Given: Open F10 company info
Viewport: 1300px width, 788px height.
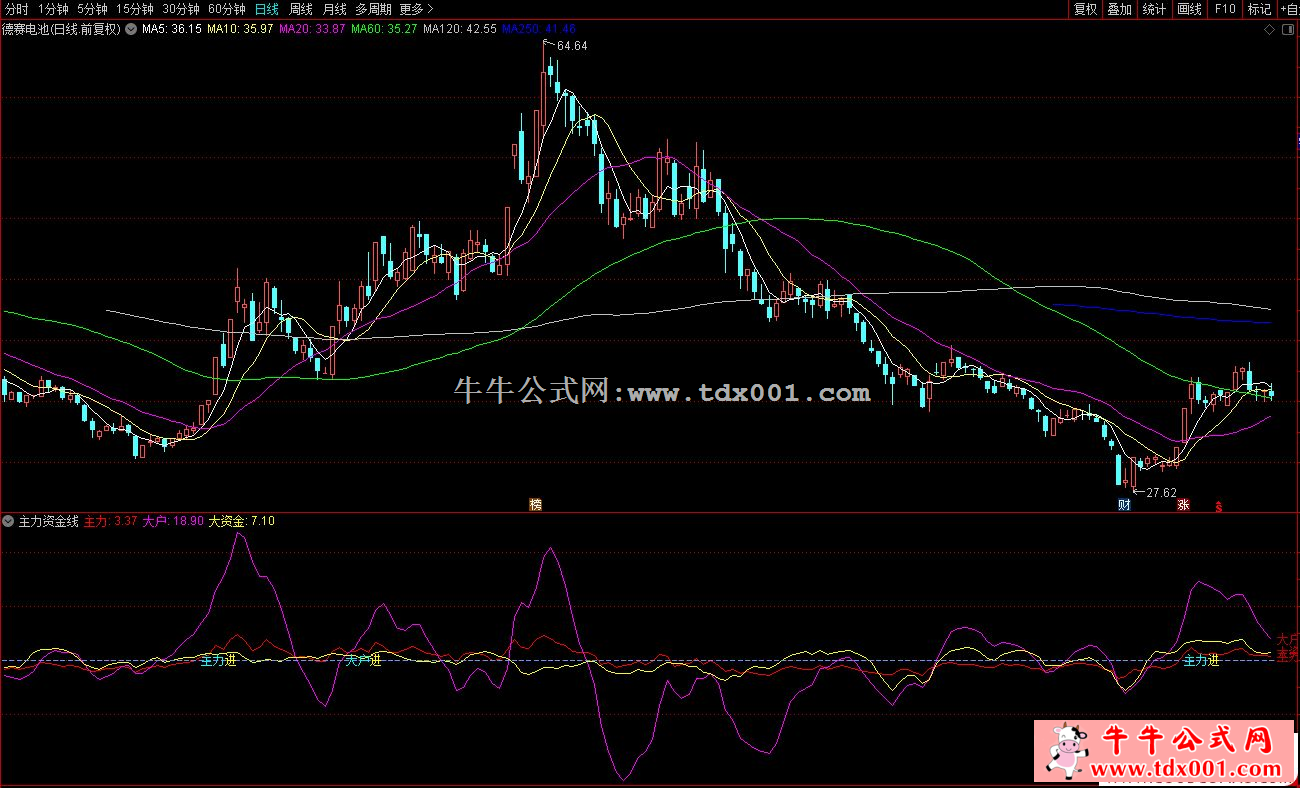Looking at the screenshot, I should tap(1224, 9).
